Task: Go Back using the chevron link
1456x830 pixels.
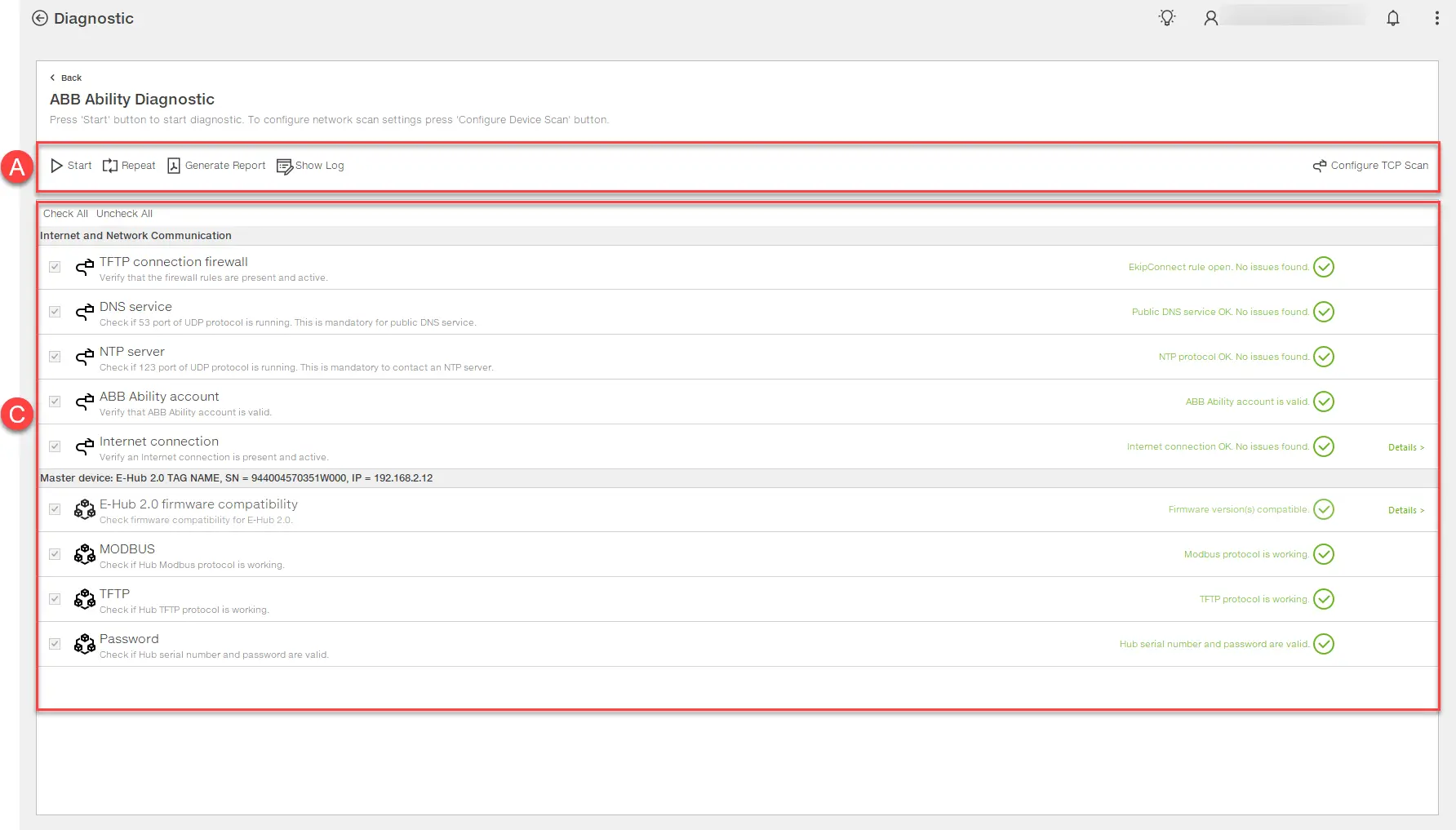Action: coord(65,78)
